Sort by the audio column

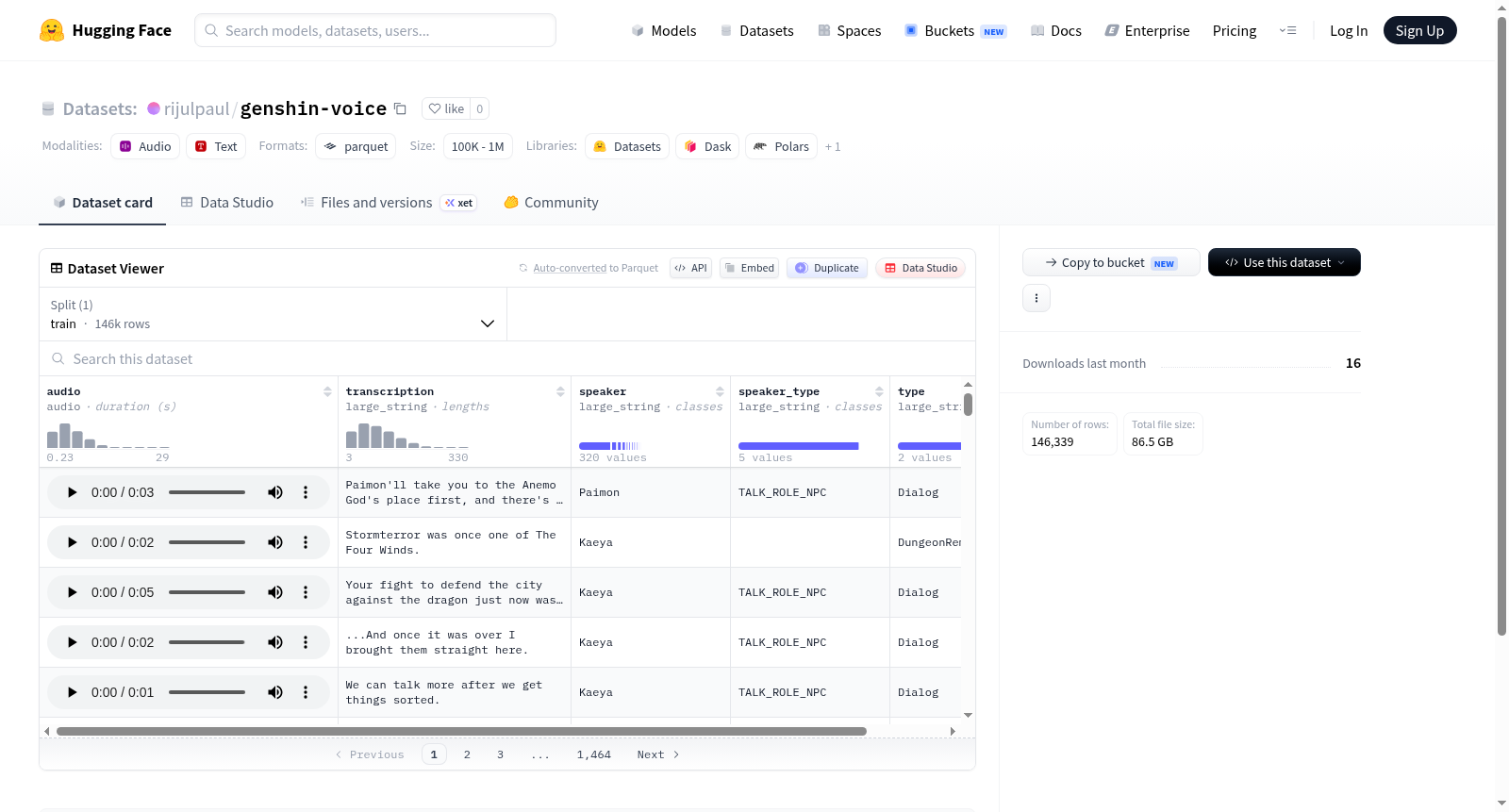pos(327,391)
